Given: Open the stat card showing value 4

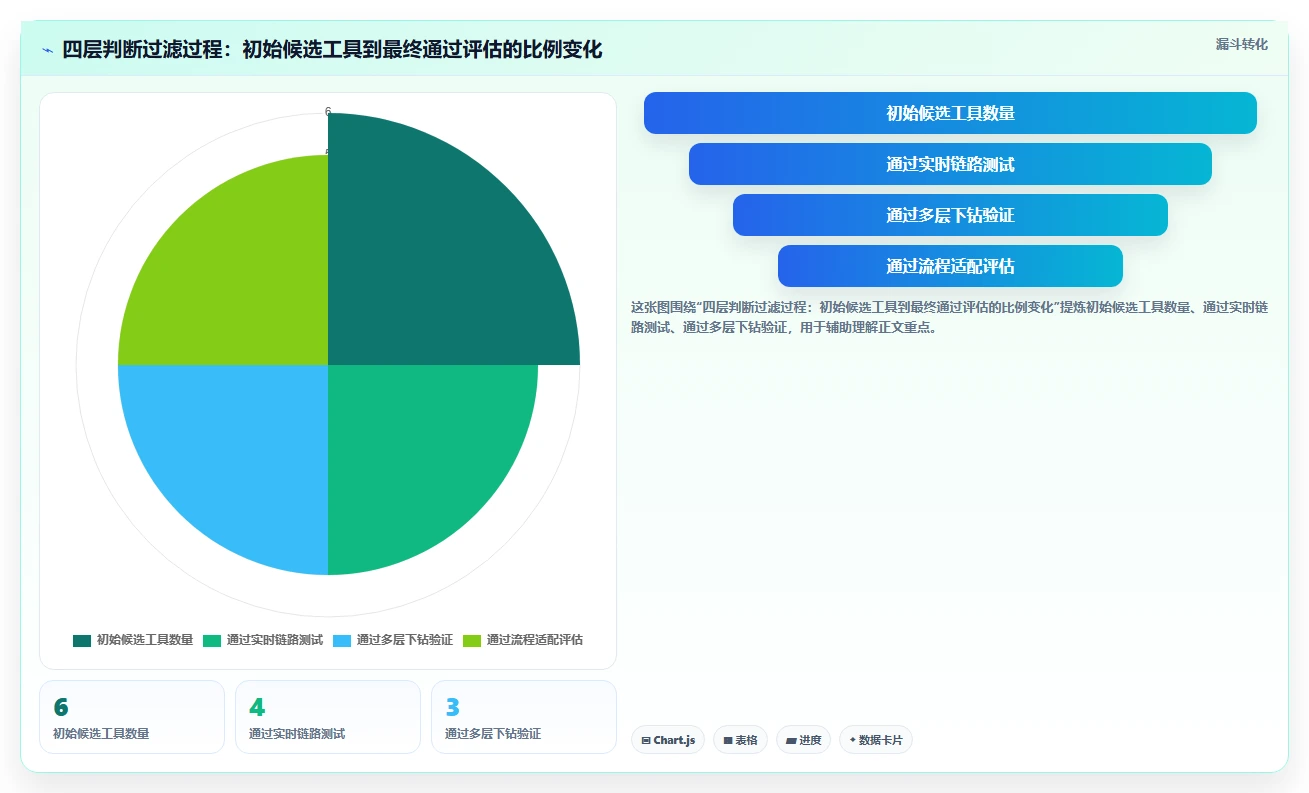Looking at the screenshot, I should tap(328, 717).
